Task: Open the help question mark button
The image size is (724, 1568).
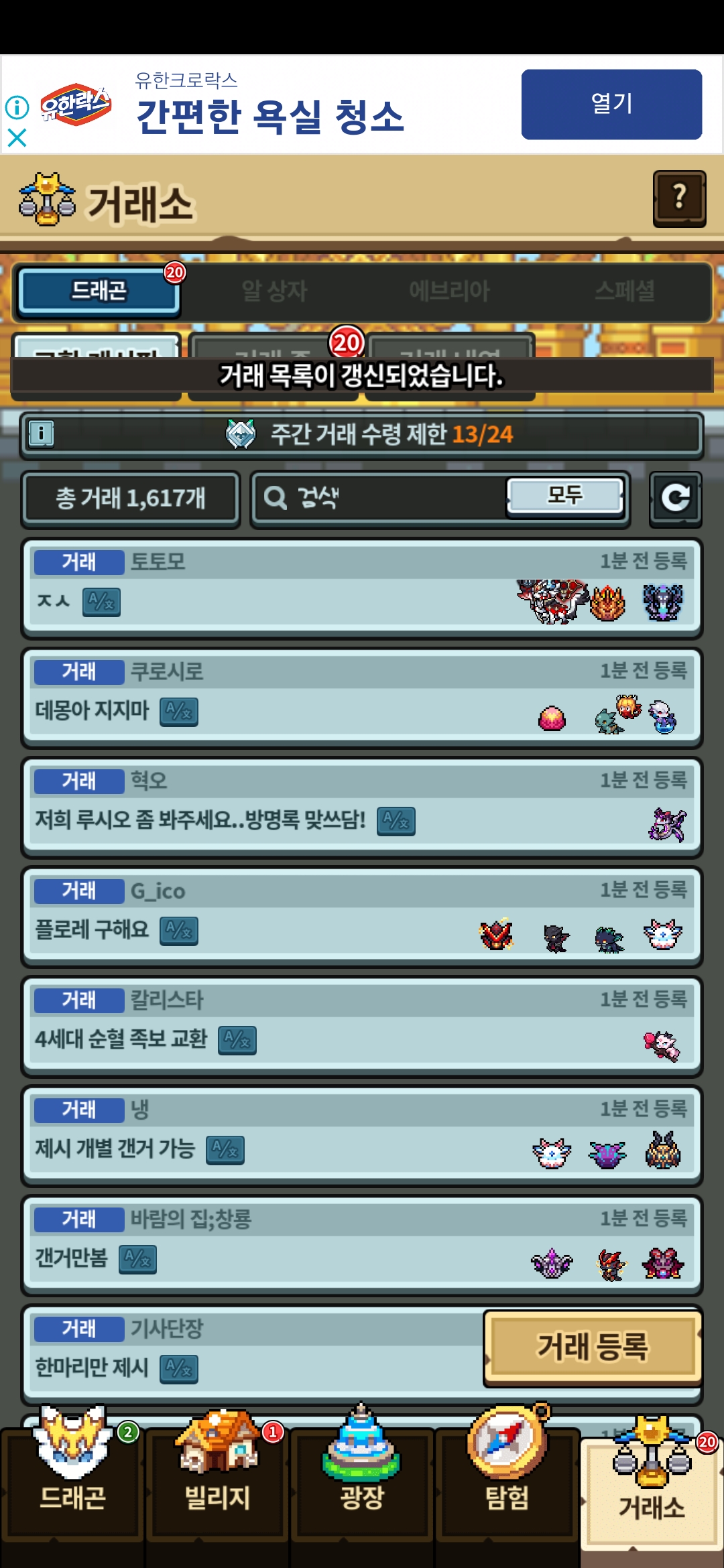Action: click(679, 199)
